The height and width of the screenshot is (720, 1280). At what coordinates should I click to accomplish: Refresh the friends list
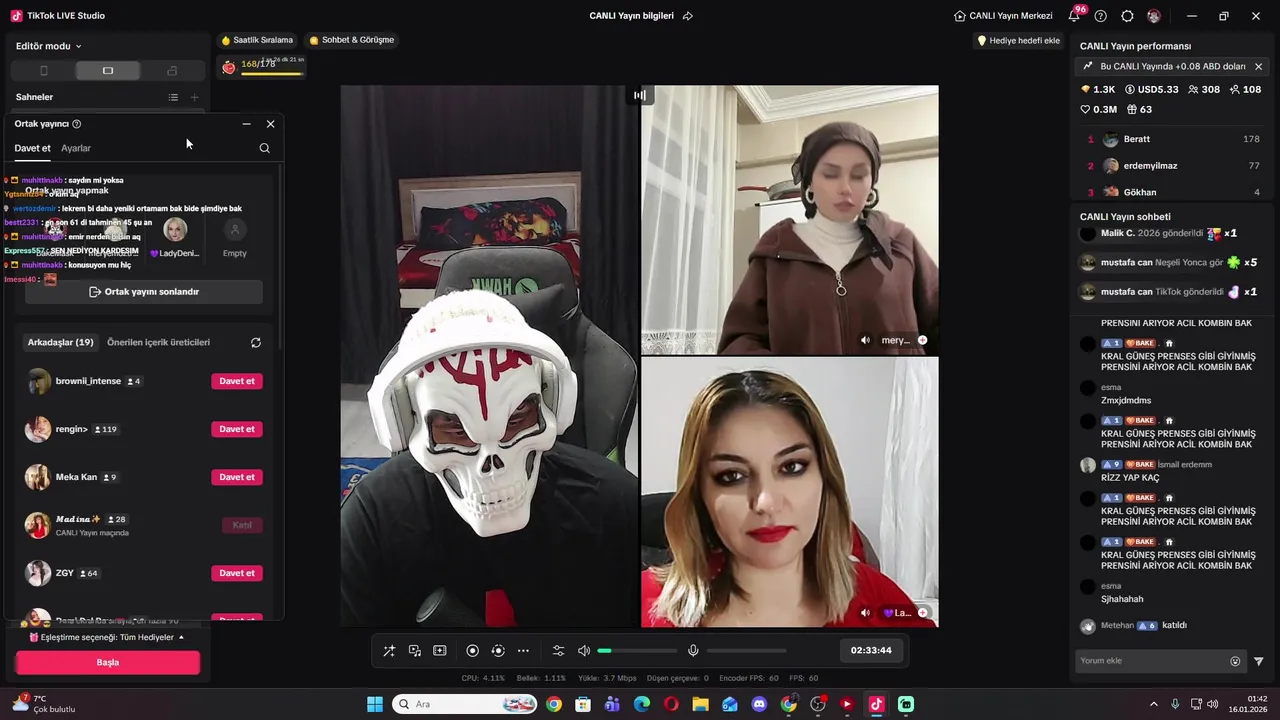coord(256,342)
